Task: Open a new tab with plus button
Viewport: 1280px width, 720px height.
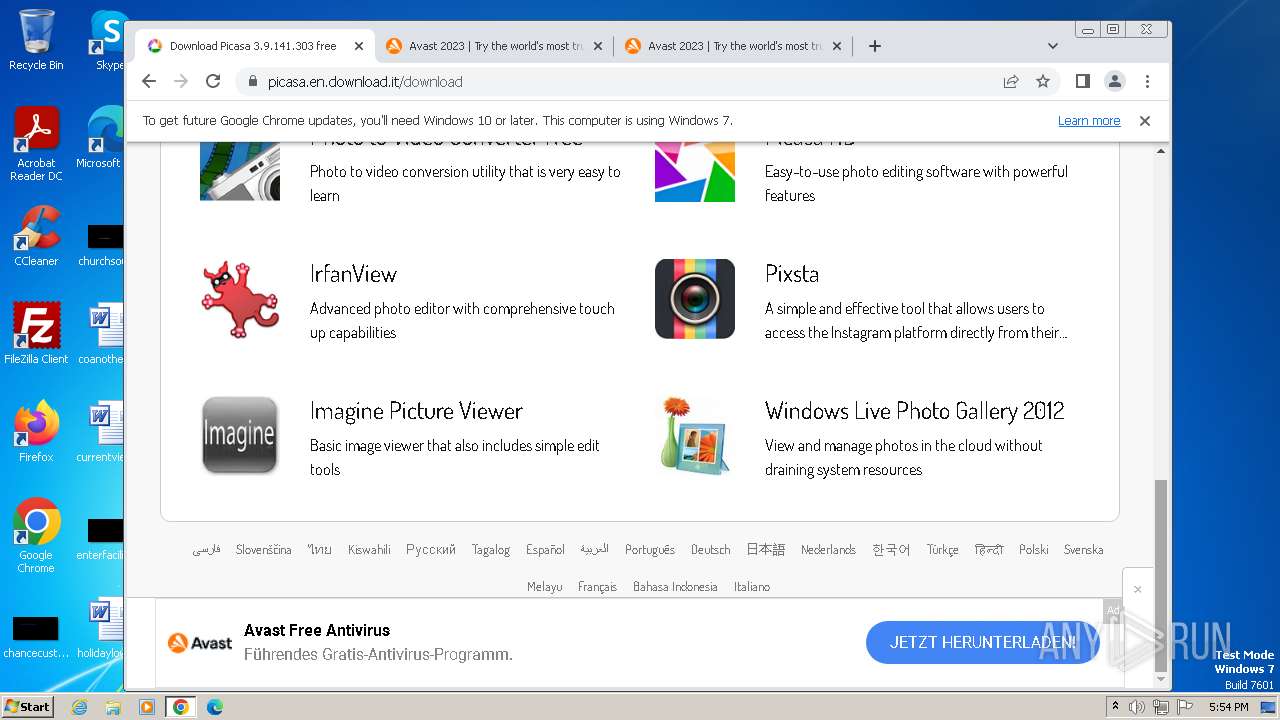Action: click(874, 46)
